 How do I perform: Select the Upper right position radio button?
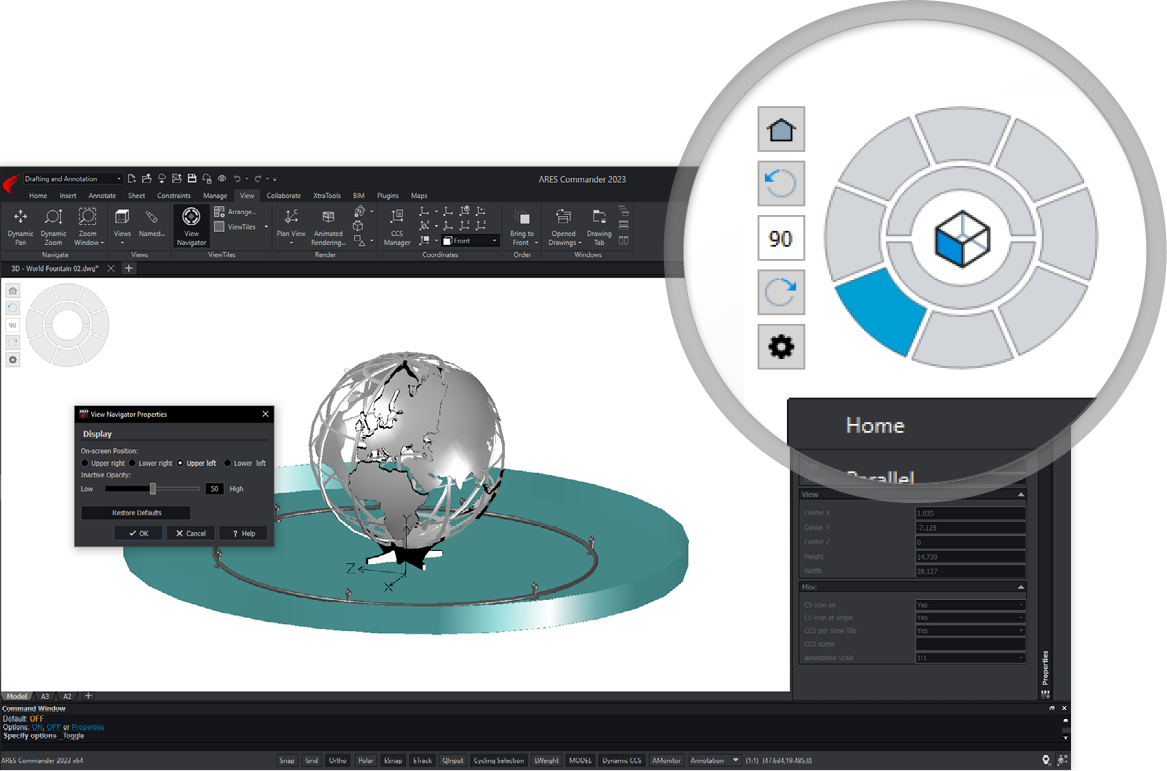click(85, 463)
